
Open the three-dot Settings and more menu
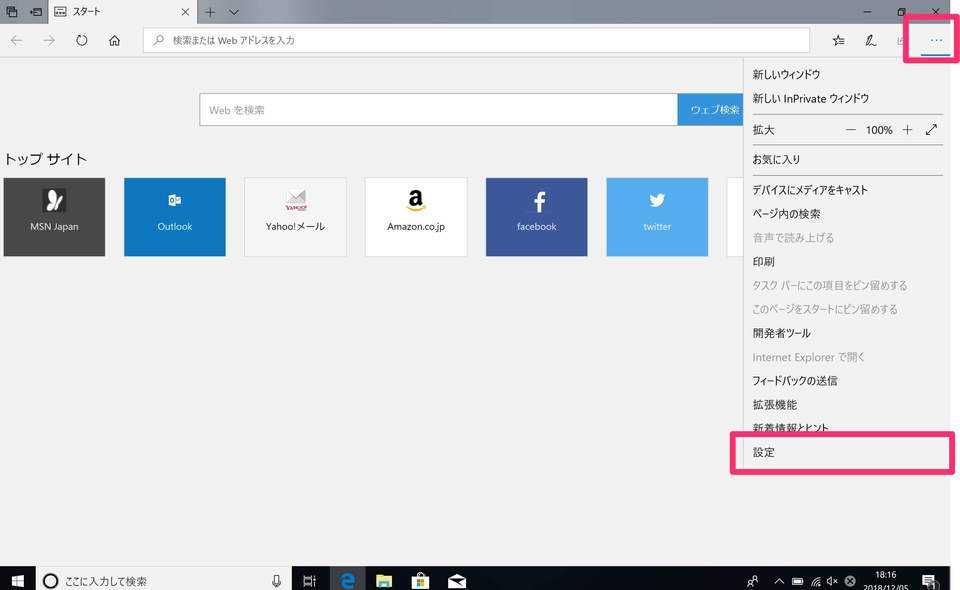click(x=935, y=40)
